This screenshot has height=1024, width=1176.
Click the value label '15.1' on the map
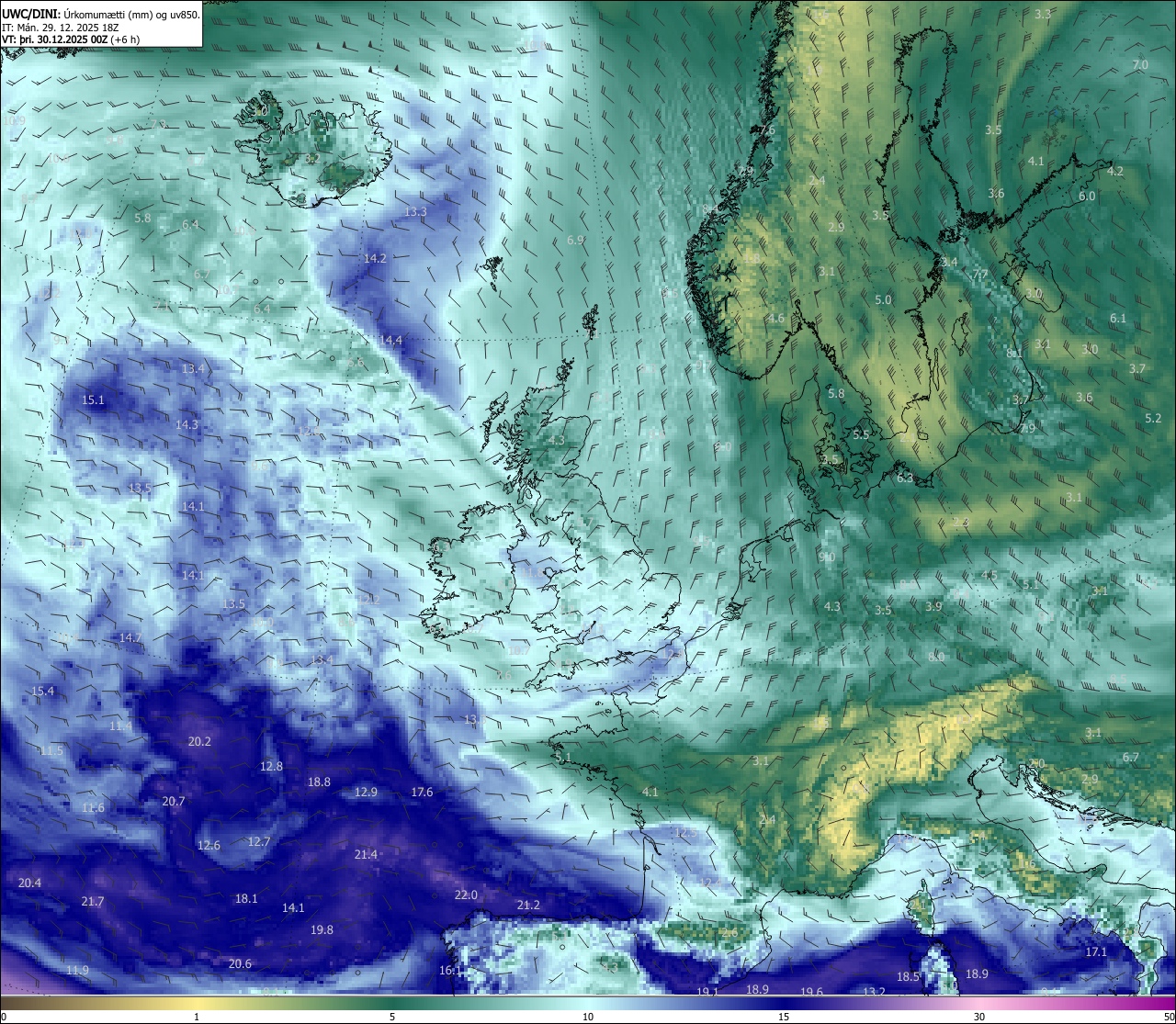click(93, 400)
